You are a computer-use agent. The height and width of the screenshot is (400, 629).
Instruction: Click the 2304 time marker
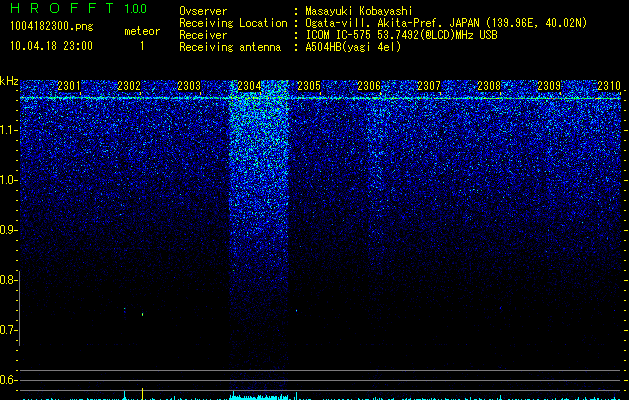point(249,86)
